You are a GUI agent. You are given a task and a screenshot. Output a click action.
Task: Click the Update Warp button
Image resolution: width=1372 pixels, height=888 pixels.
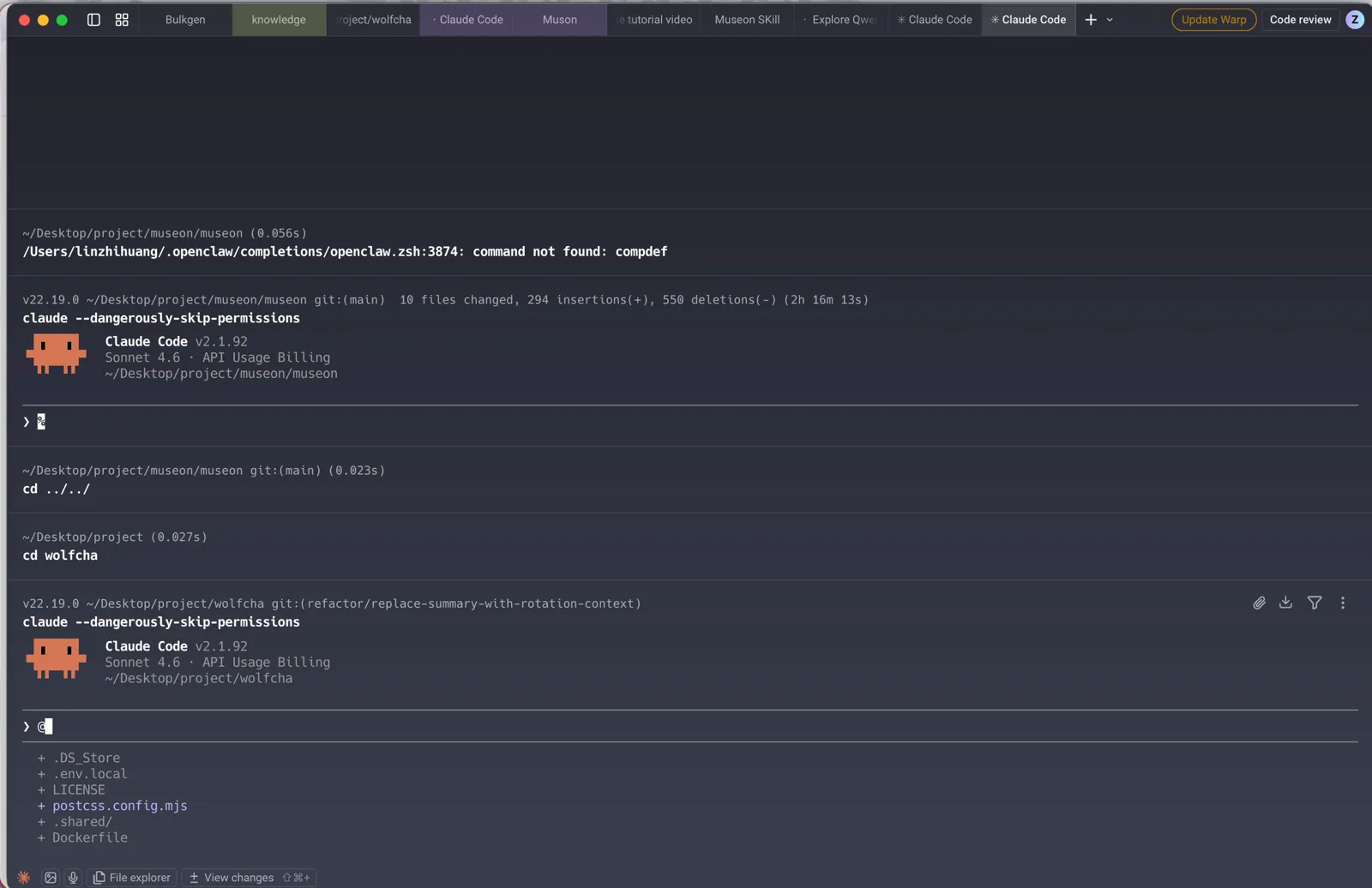[x=1213, y=20]
